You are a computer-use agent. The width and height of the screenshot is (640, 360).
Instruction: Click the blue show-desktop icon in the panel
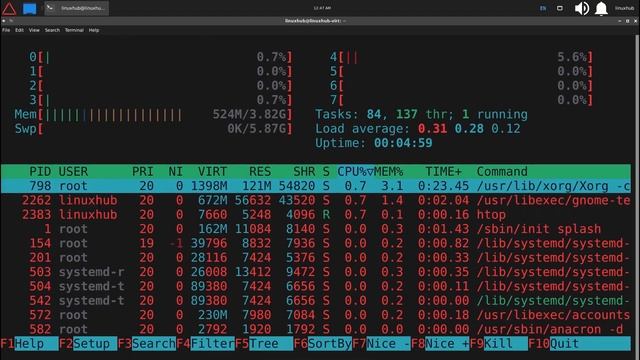[29, 8]
